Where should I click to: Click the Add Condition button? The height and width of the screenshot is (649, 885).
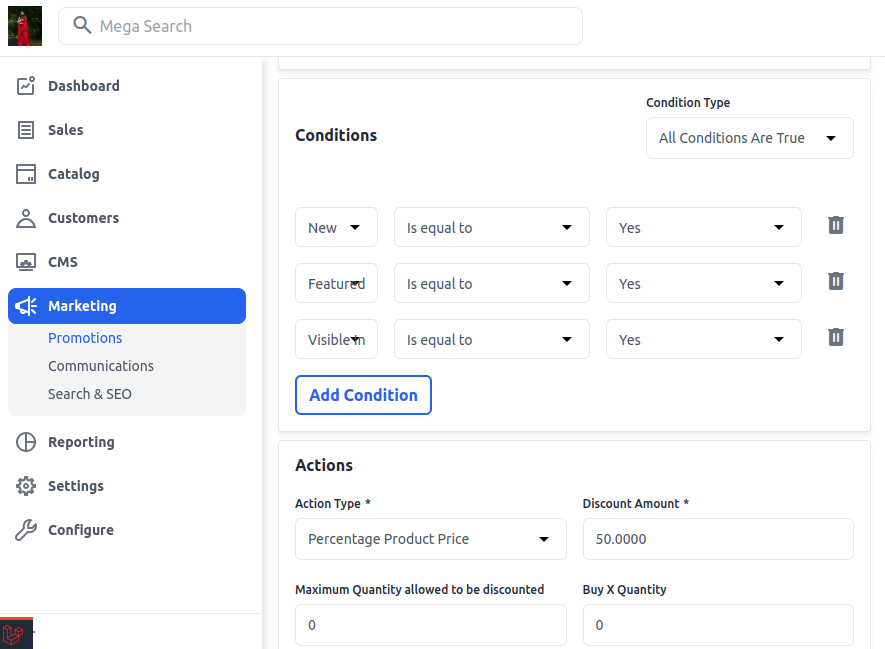coord(363,395)
